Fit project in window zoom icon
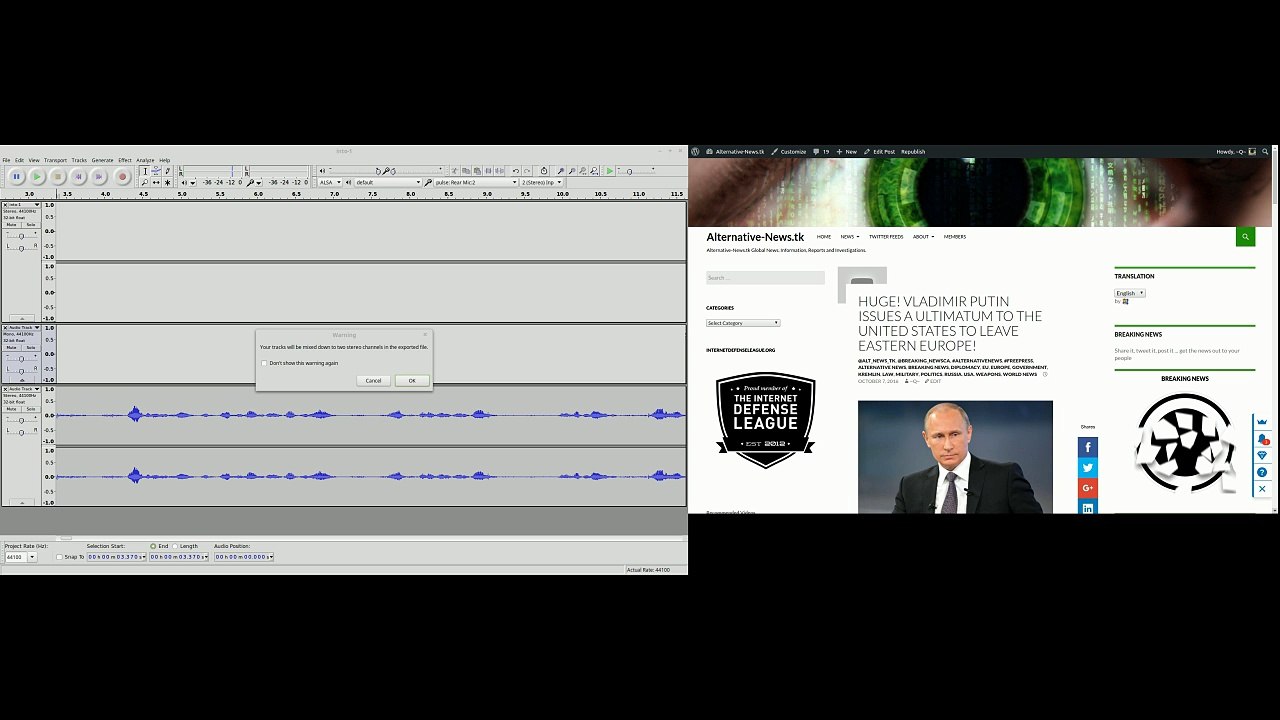1280x720 pixels. click(x=593, y=171)
